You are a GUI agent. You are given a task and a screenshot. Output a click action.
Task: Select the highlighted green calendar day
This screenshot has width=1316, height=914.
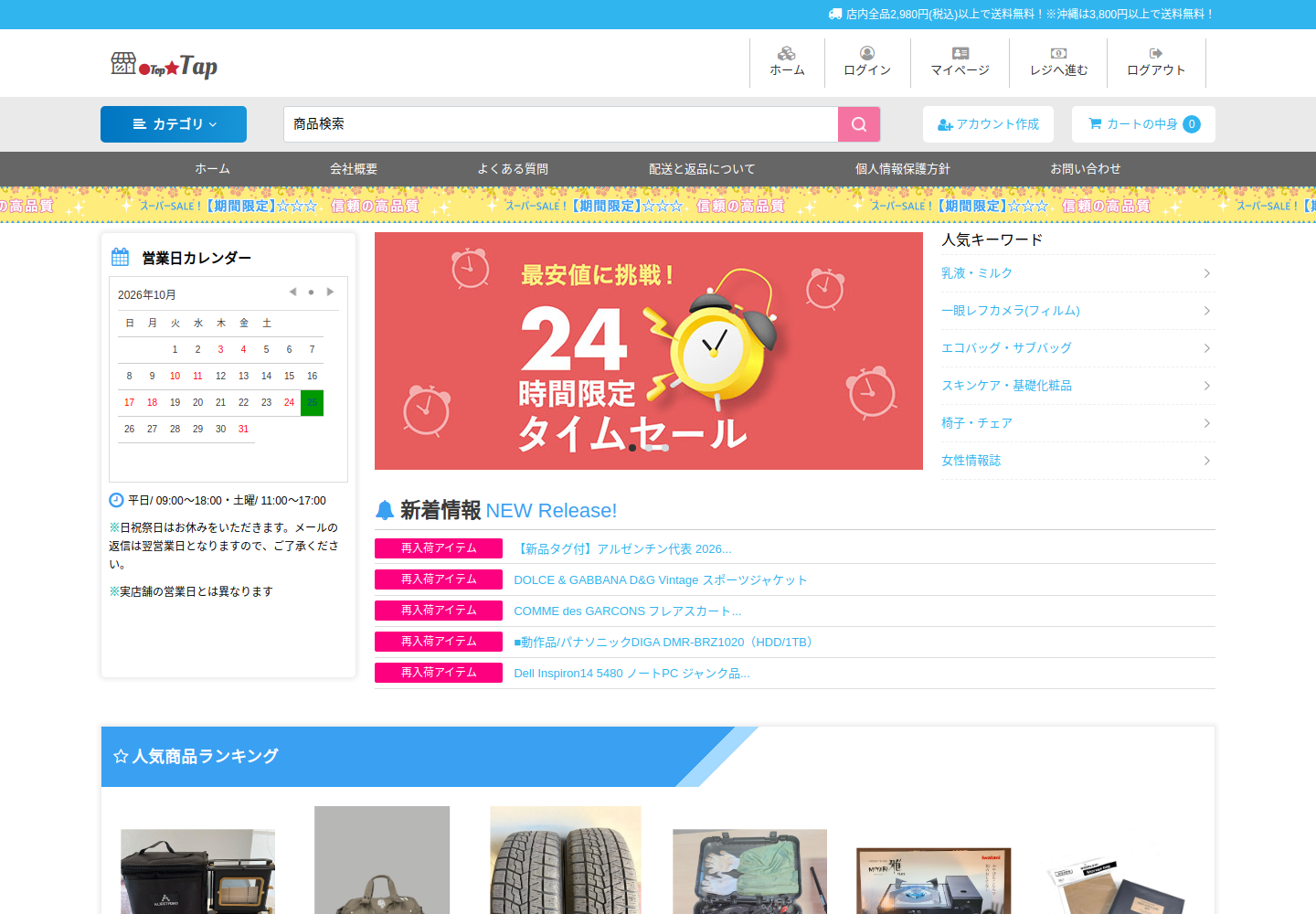point(312,403)
